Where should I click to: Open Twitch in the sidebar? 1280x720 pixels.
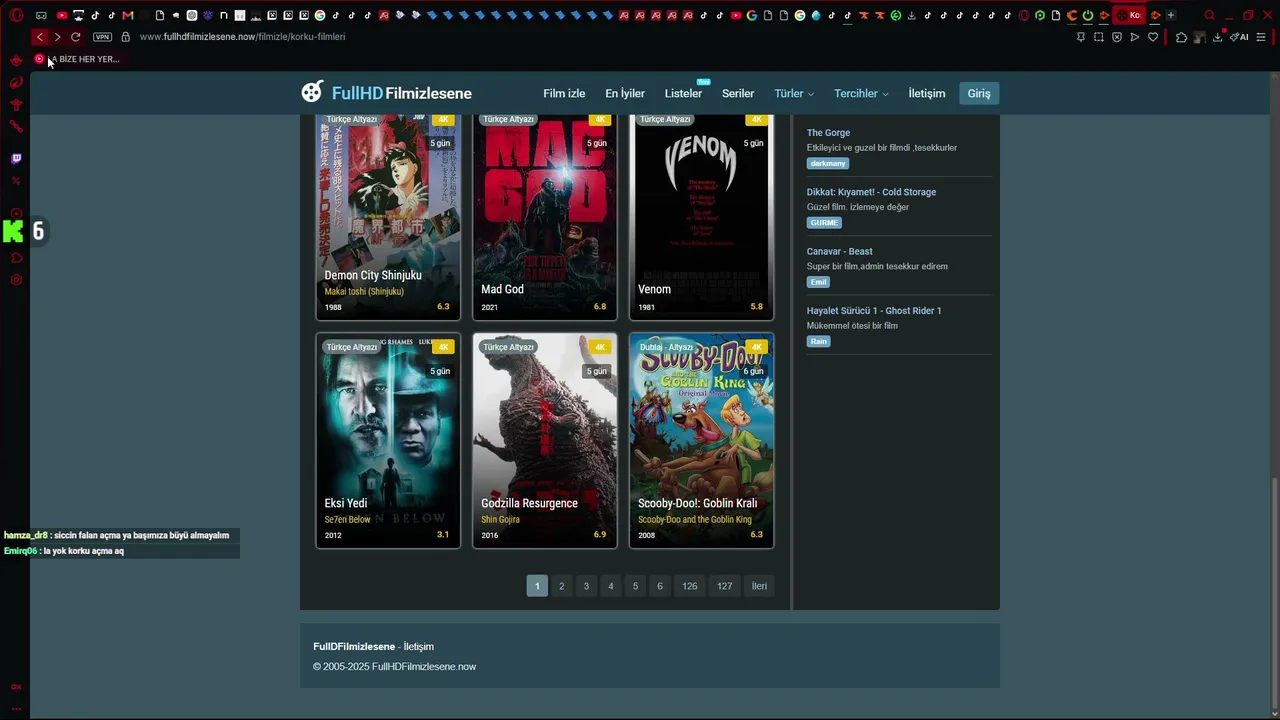16,159
